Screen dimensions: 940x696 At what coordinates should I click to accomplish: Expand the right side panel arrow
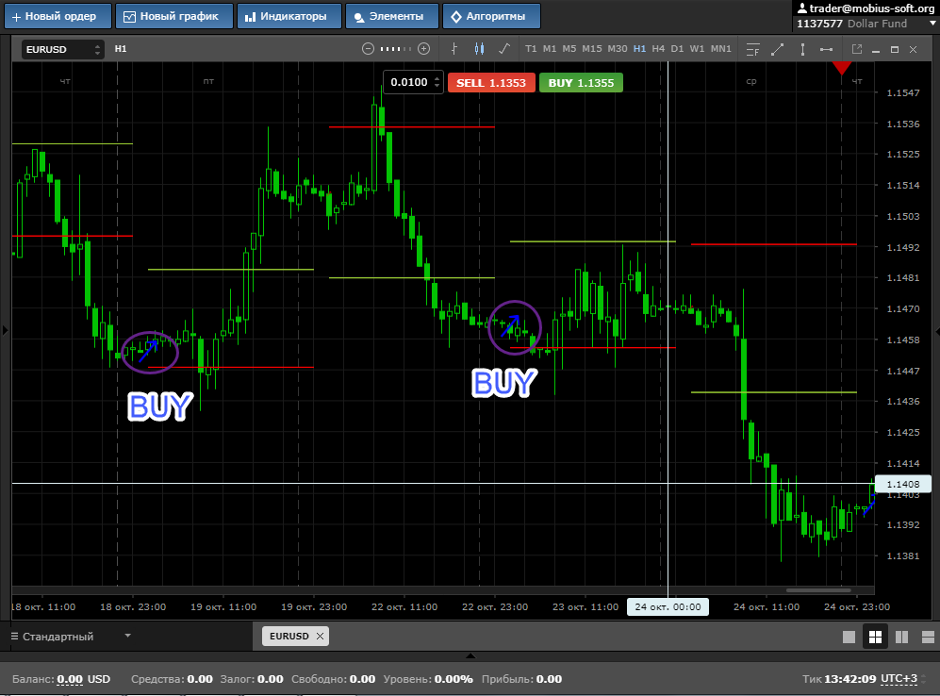[936, 331]
